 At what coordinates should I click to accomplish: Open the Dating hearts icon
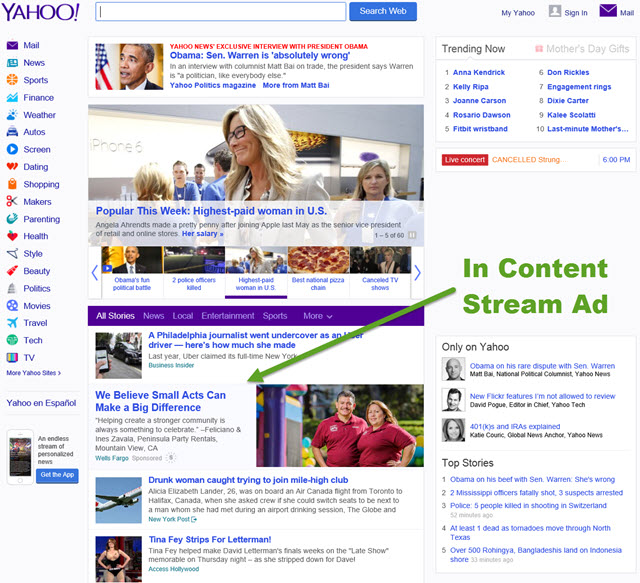[12, 167]
